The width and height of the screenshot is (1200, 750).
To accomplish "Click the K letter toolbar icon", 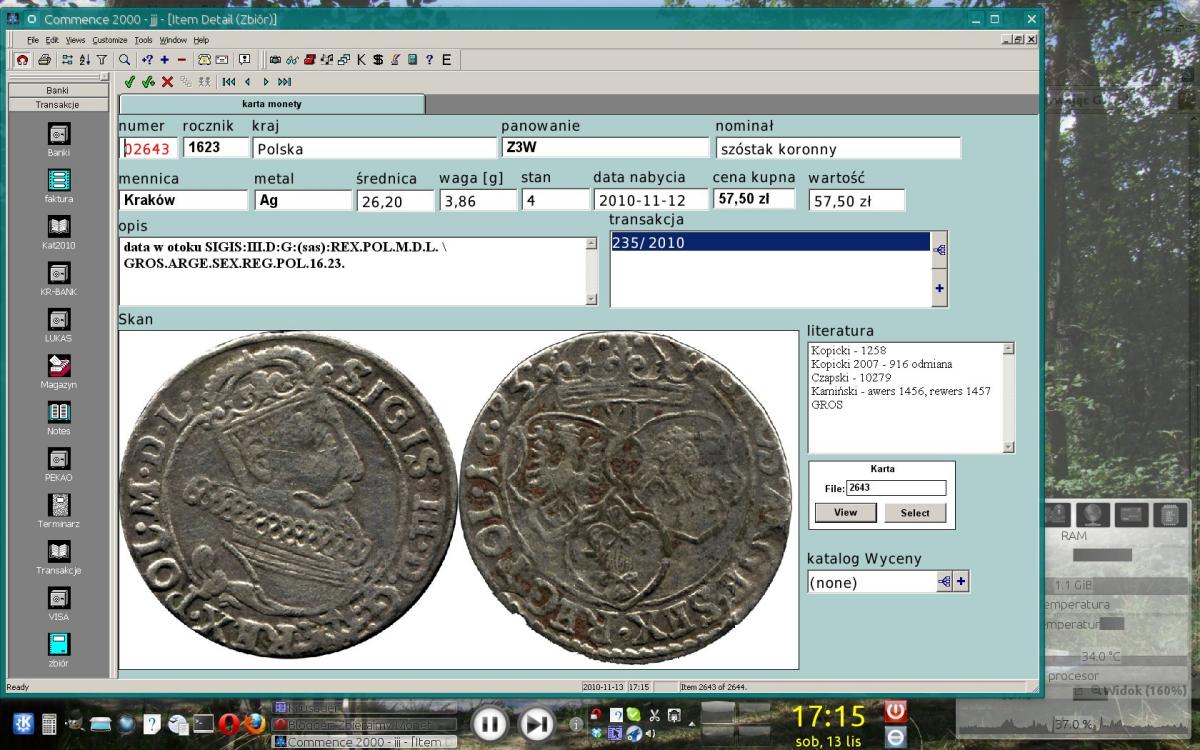I will click(x=361, y=60).
